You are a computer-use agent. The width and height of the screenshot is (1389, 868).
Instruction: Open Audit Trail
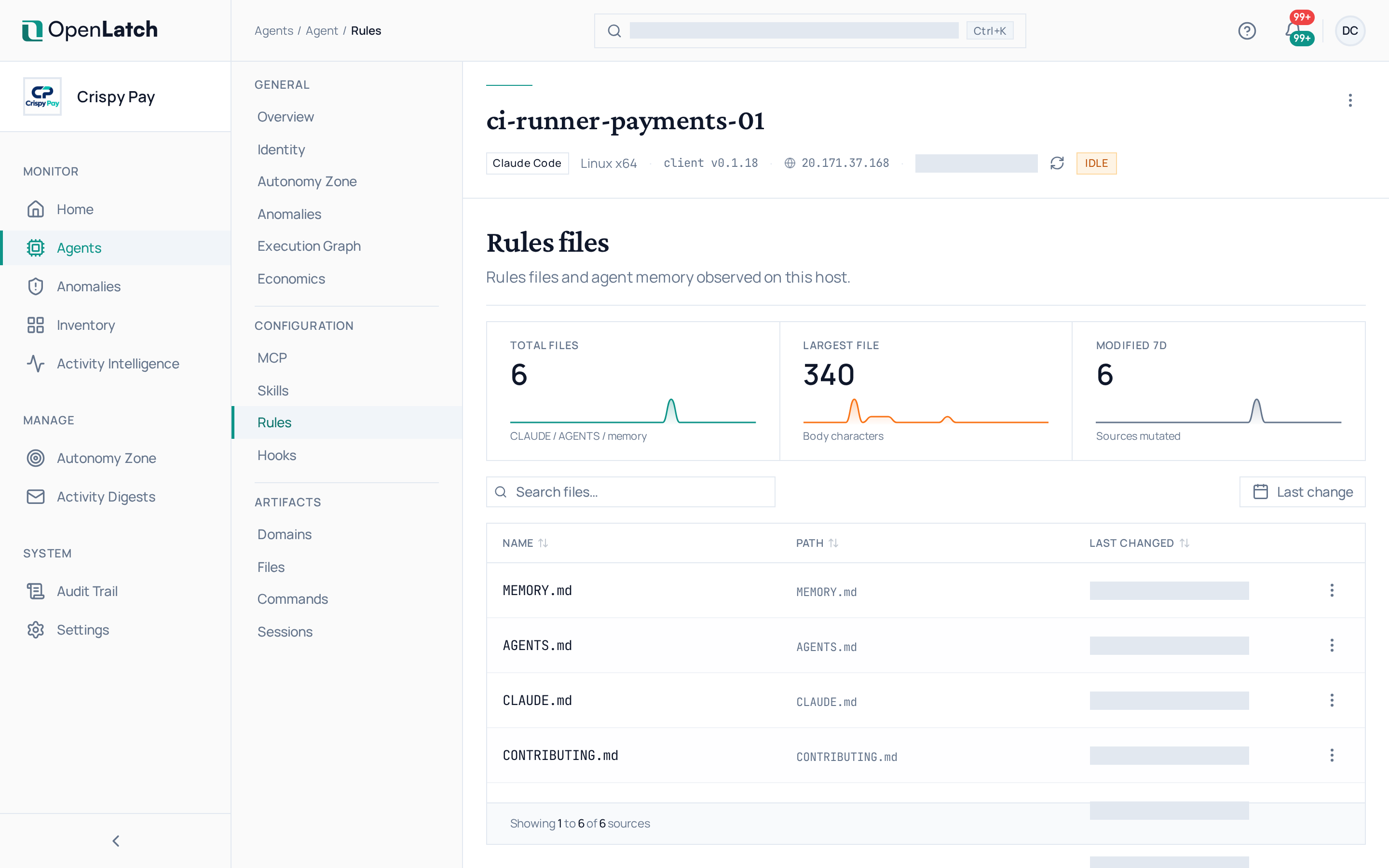pos(116,591)
